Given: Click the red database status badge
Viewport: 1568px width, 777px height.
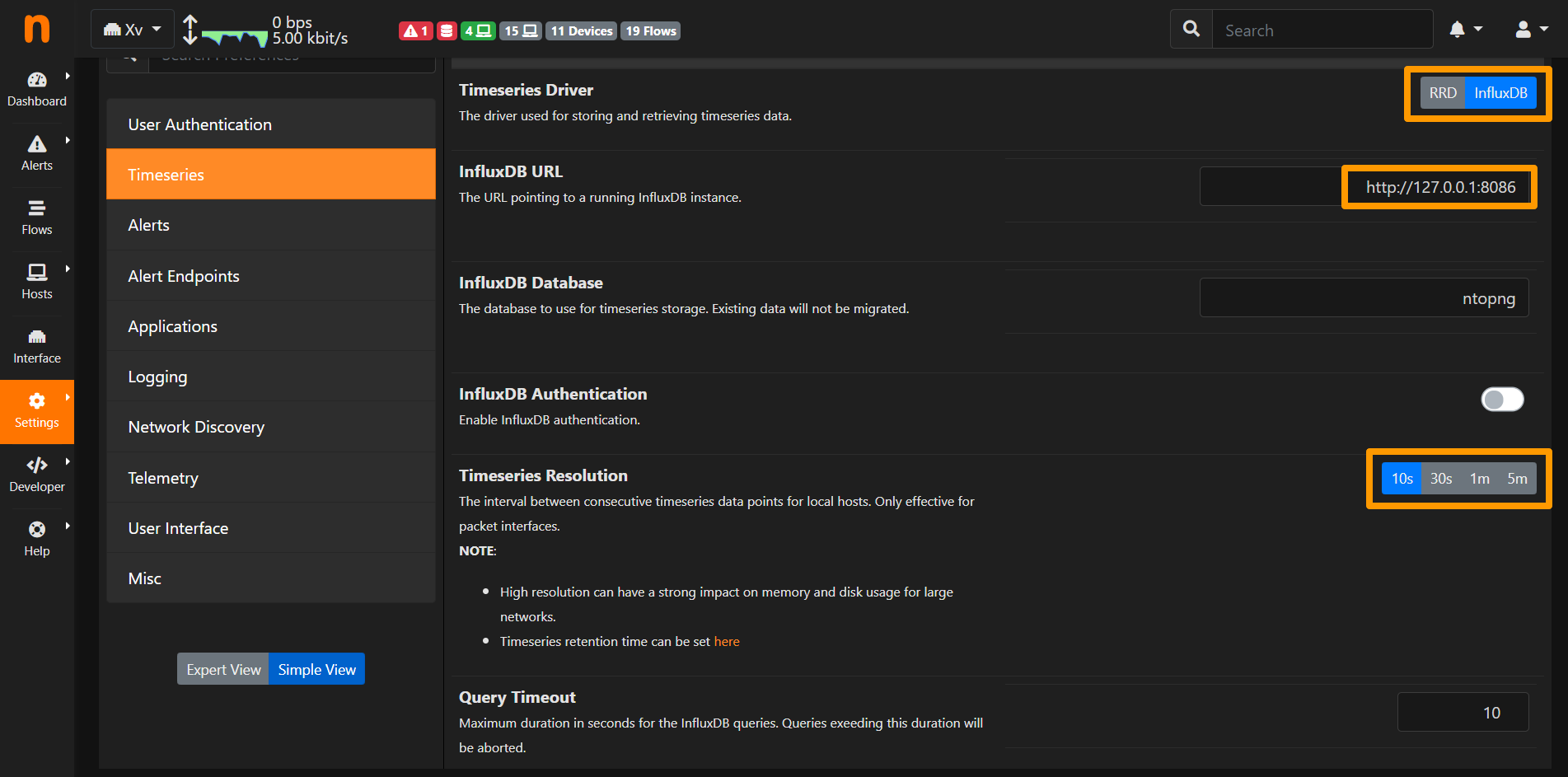Looking at the screenshot, I should (x=447, y=31).
